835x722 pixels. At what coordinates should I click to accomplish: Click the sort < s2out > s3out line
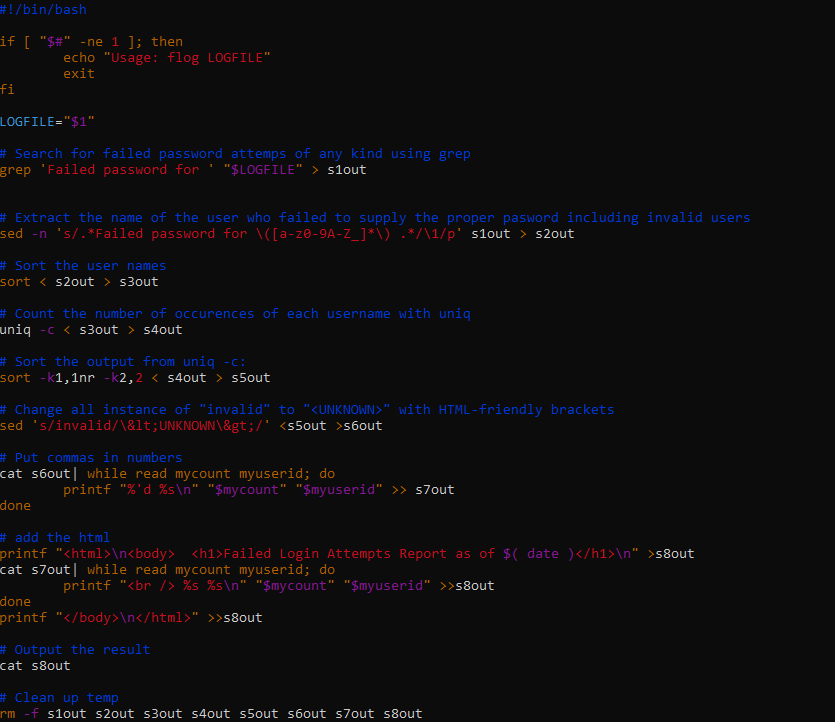pos(75,281)
